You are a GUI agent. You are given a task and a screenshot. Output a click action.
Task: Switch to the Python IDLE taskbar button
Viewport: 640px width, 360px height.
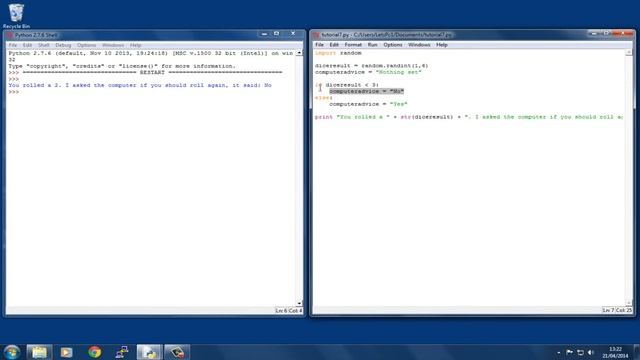coord(149,352)
